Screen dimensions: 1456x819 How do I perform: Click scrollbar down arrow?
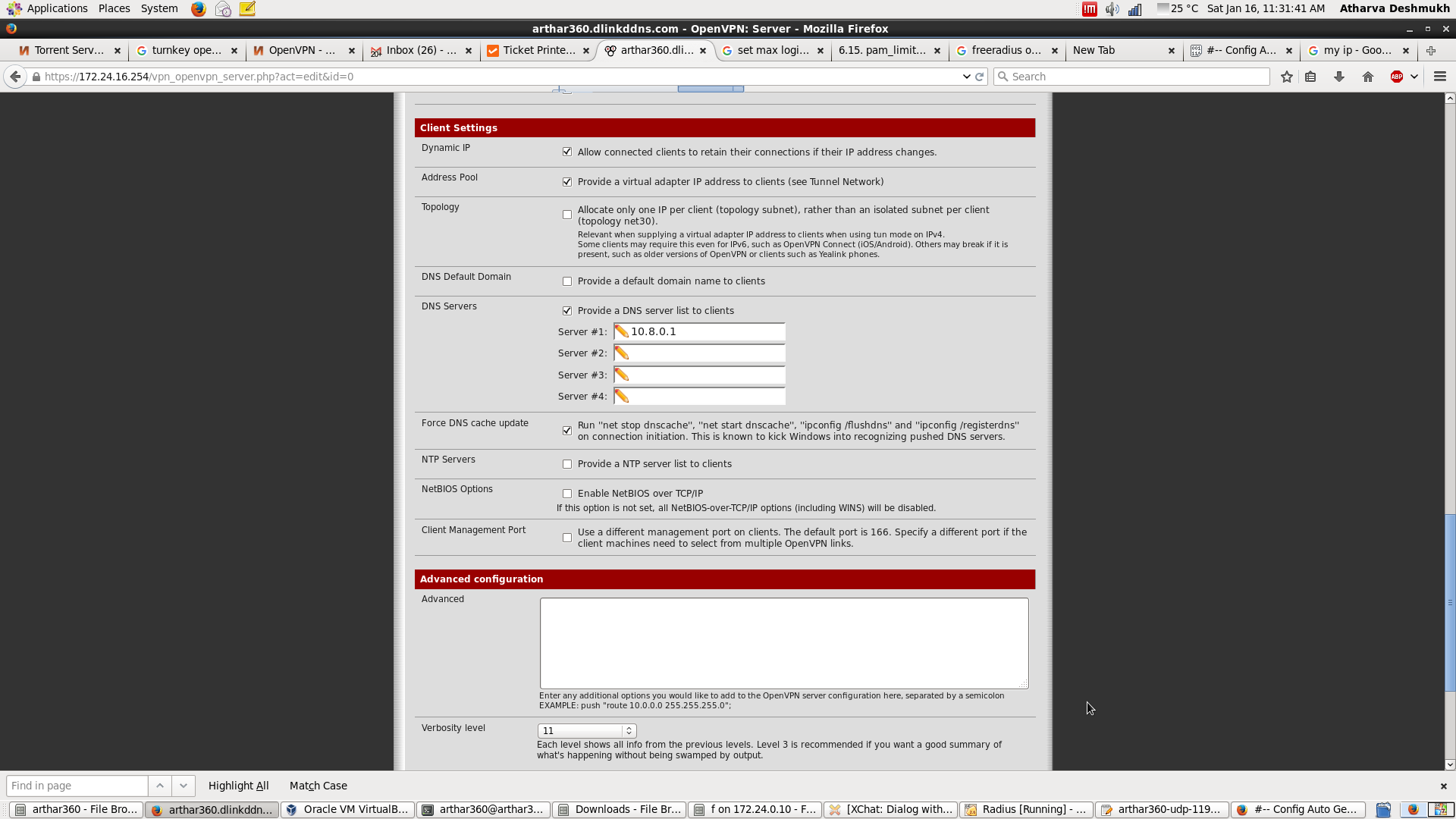(1450, 765)
